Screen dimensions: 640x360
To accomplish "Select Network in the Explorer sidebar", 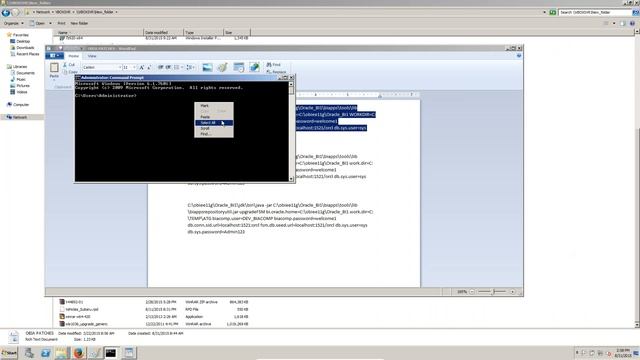I will (x=17, y=117).
